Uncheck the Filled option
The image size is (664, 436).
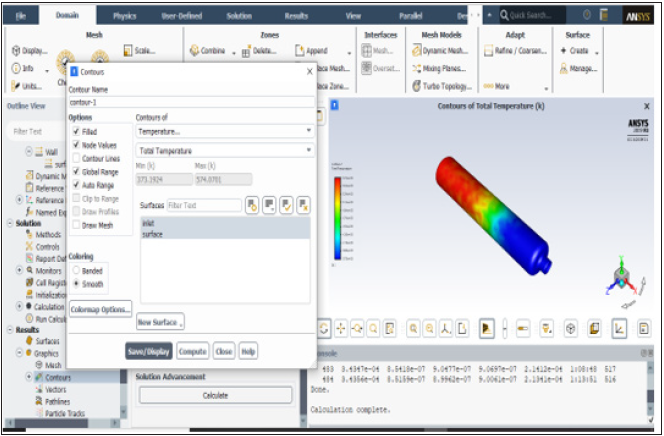[77, 131]
